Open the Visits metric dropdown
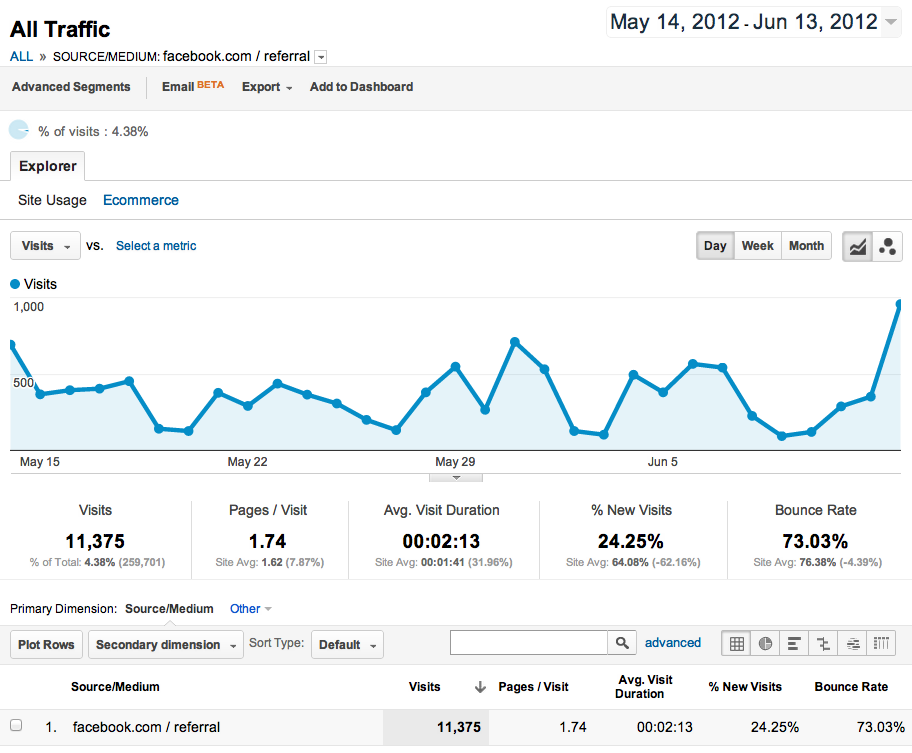Screen dimensions: 912x753 (45, 246)
